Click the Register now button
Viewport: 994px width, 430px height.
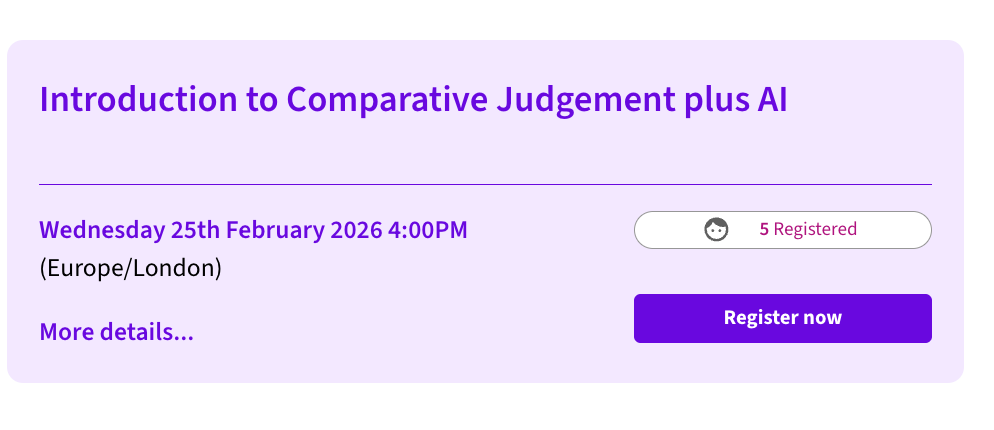(782, 318)
